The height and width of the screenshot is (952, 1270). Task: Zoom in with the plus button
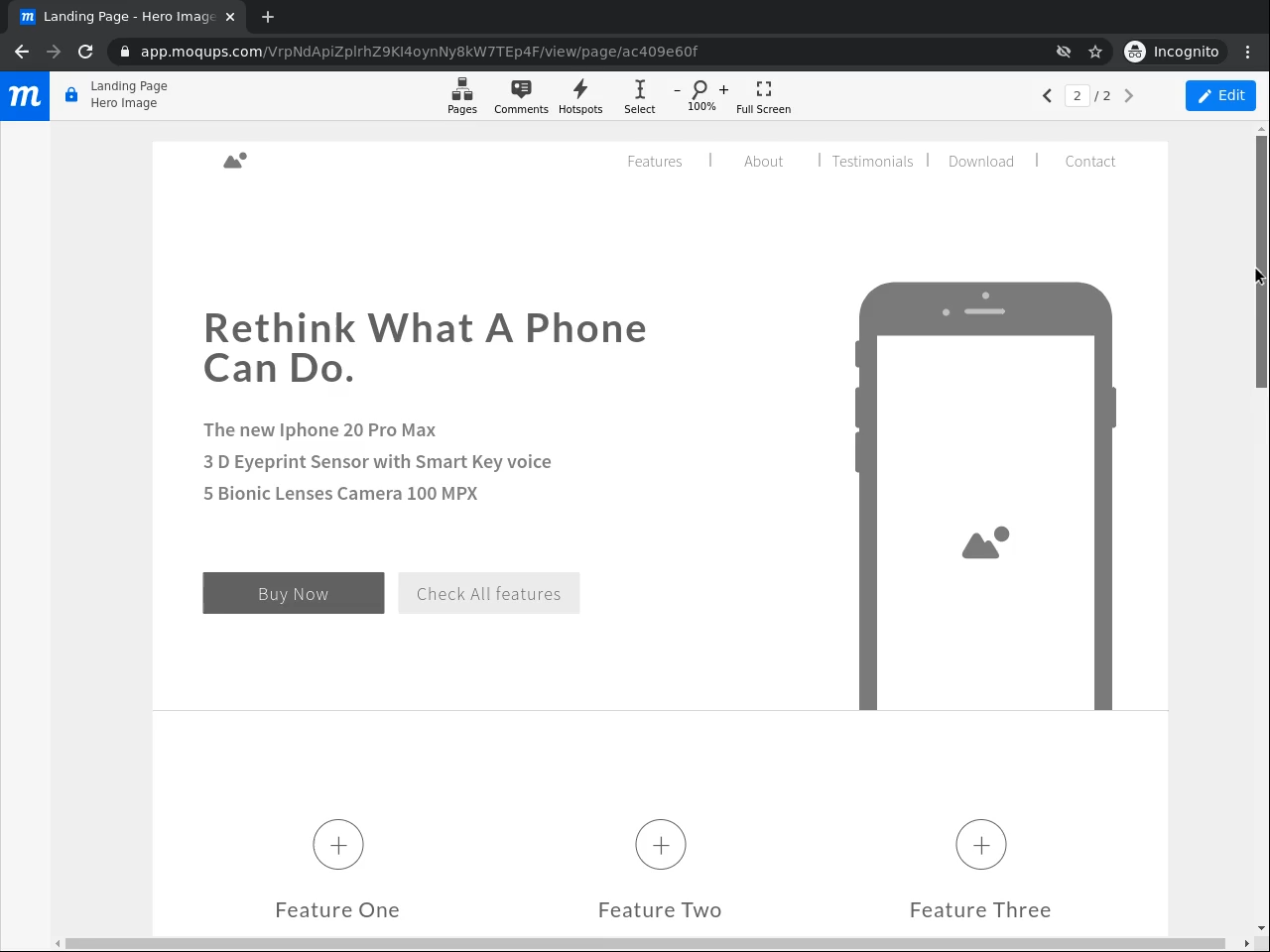[724, 90]
